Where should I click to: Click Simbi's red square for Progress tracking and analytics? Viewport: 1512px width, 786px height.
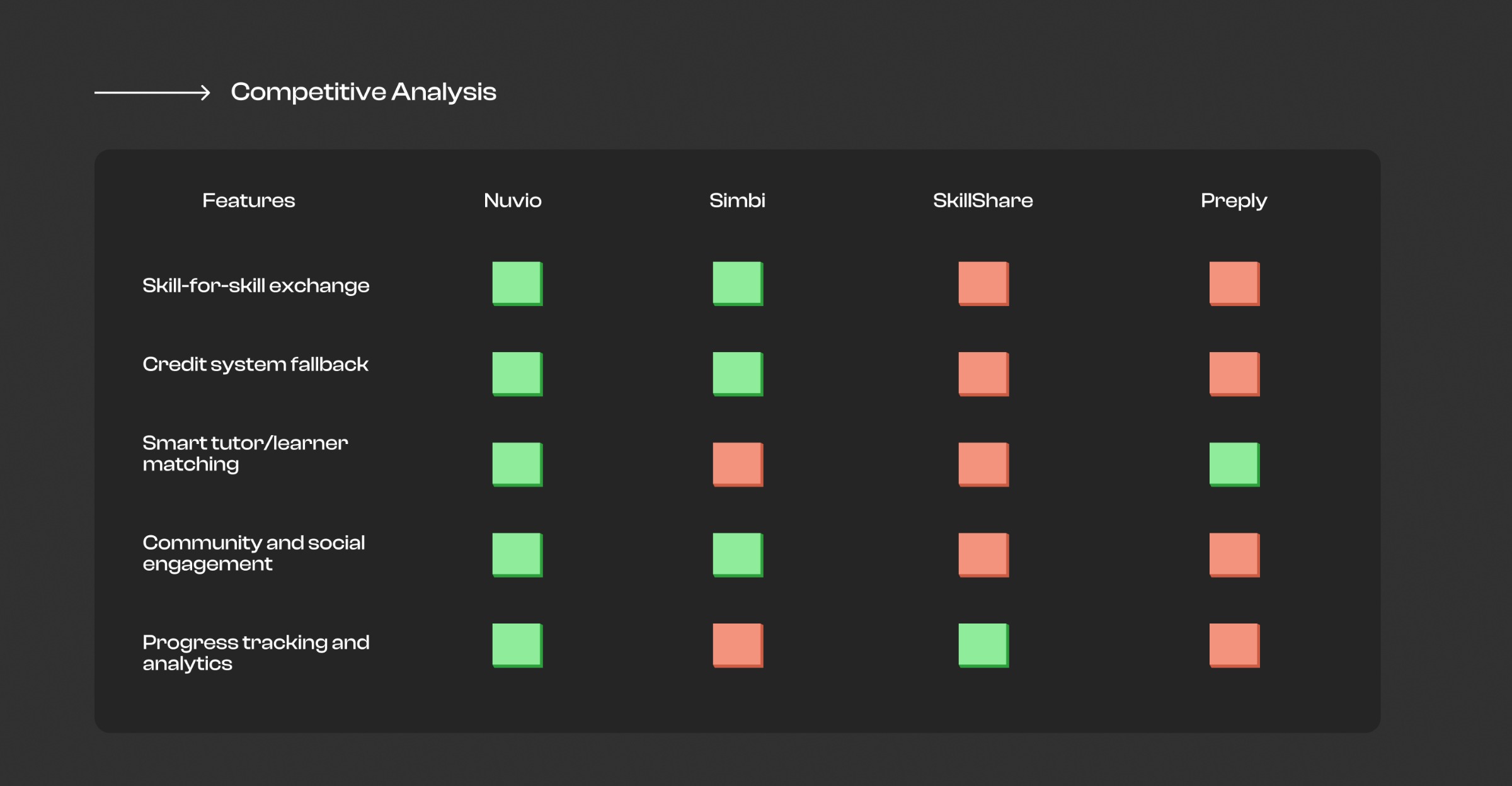[738, 646]
